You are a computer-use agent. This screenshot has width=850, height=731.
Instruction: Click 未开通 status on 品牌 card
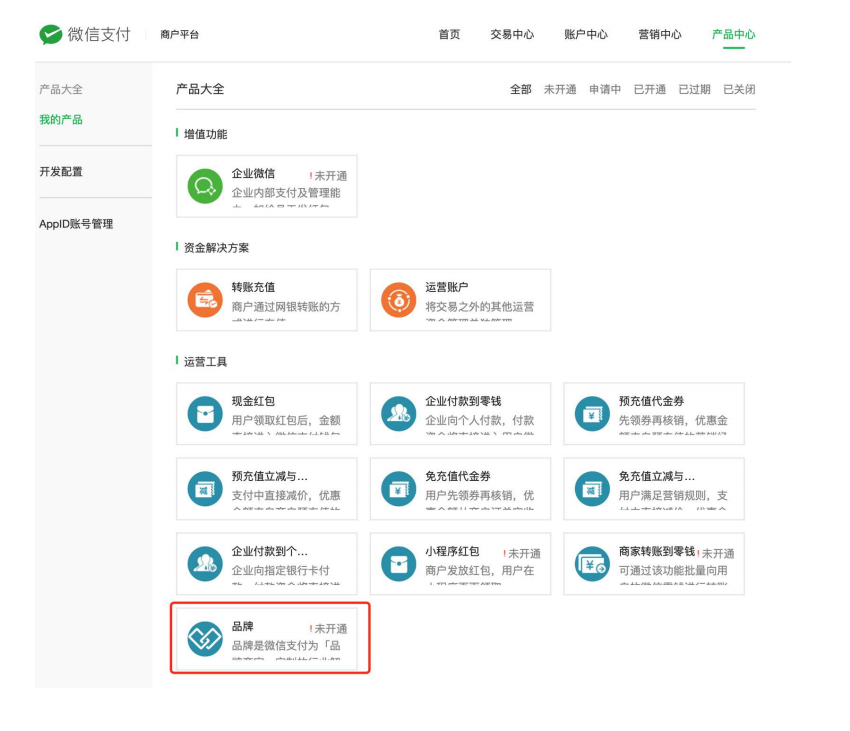(x=329, y=629)
